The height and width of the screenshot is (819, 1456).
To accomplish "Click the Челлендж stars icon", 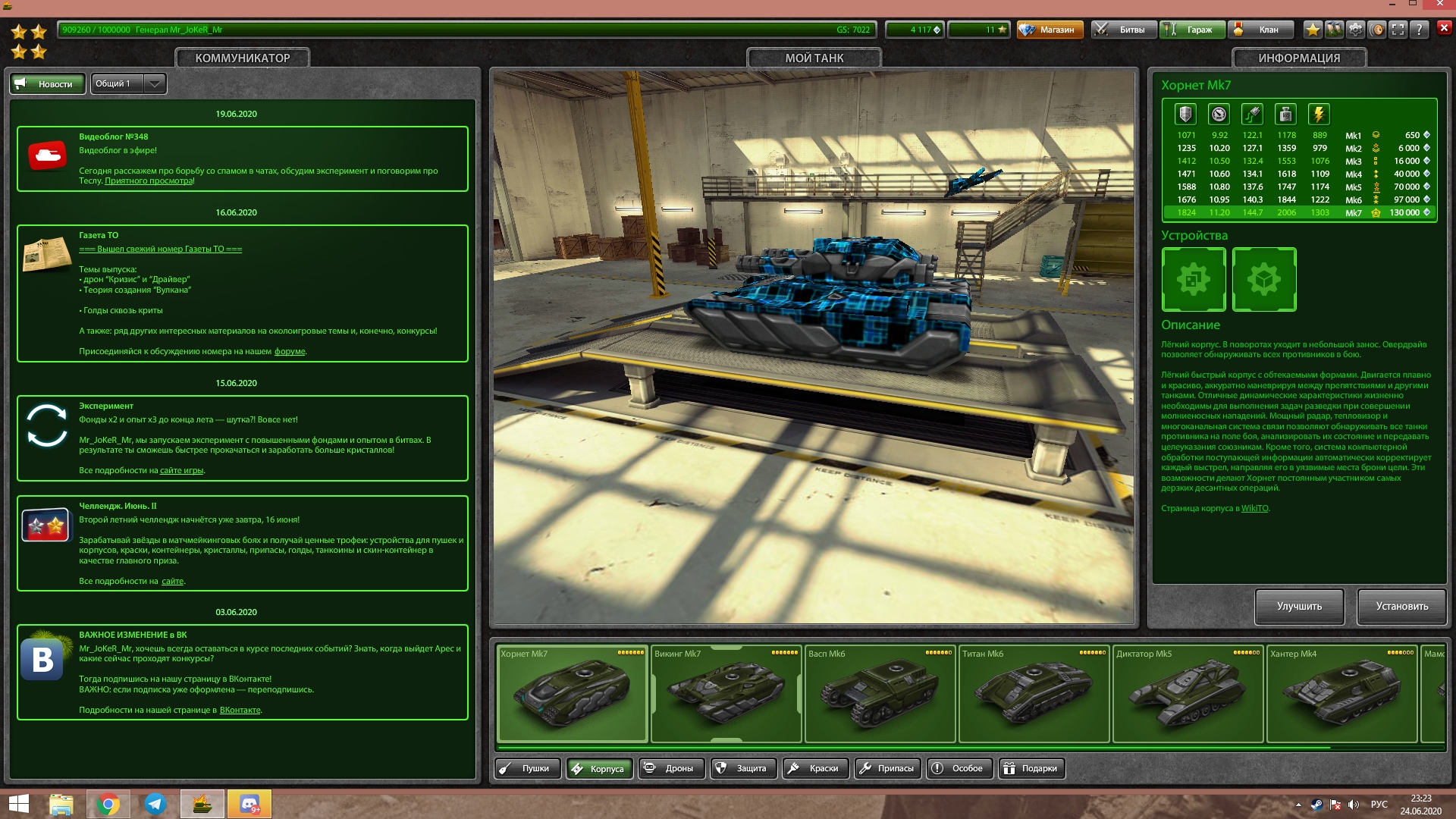I will [x=45, y=525].
